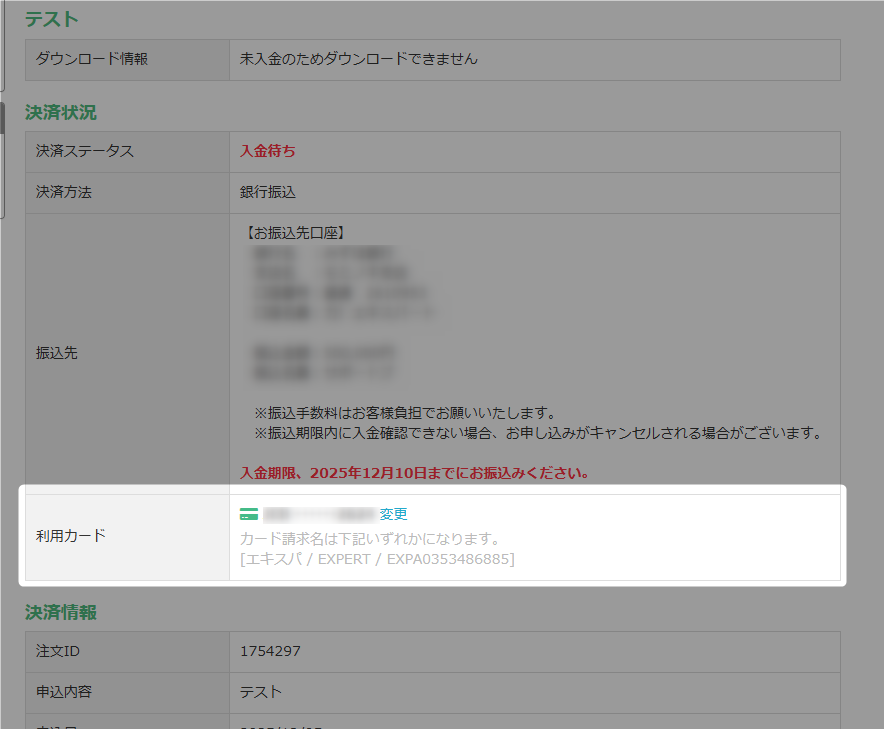The height and width of the screenshot is (729, 884).
Task: Click the ダウンロード情報 label cell
Action: [x=91, y=59]
